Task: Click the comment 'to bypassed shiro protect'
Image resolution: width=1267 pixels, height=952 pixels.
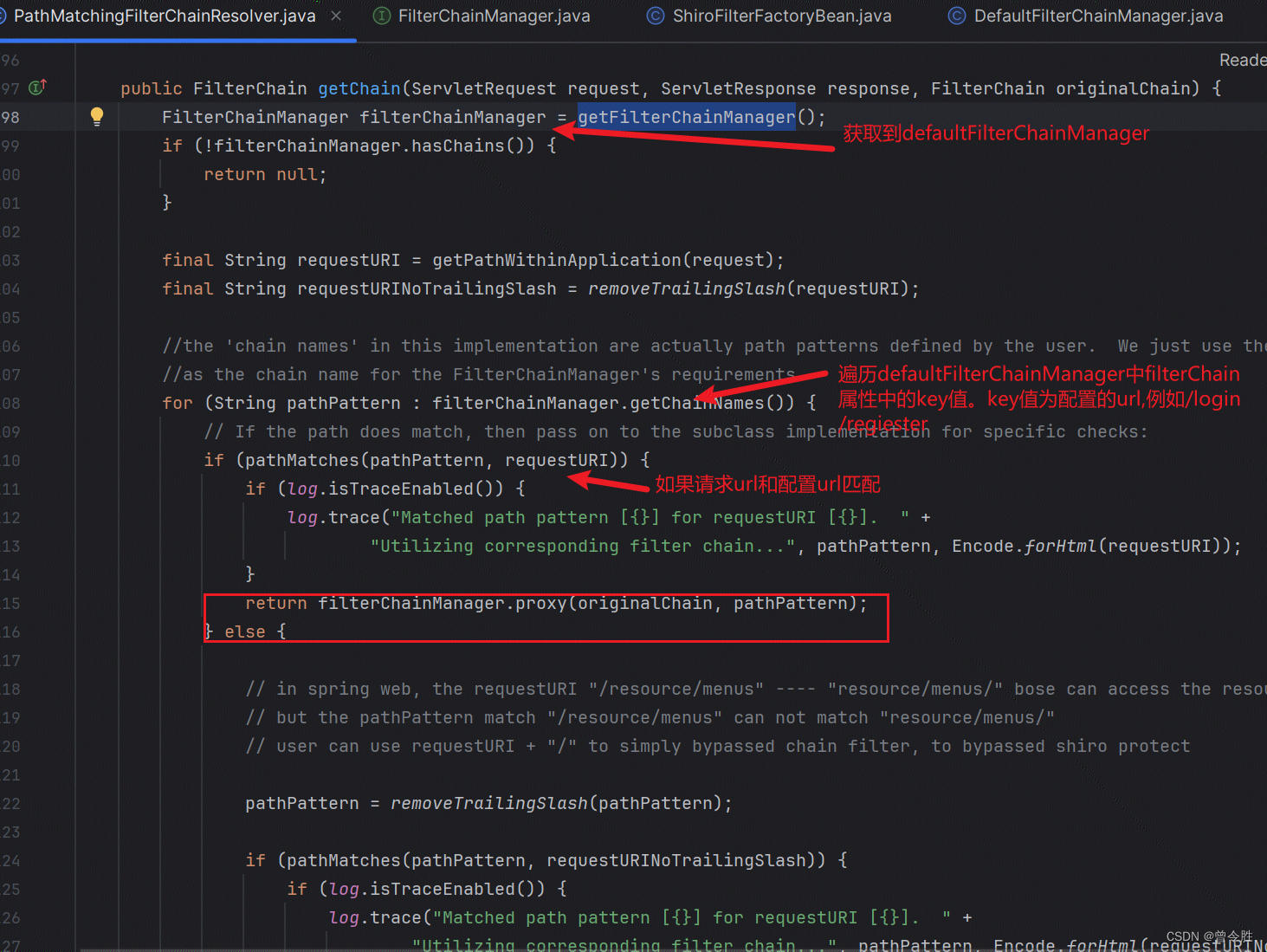Action: click(1063, 746)
